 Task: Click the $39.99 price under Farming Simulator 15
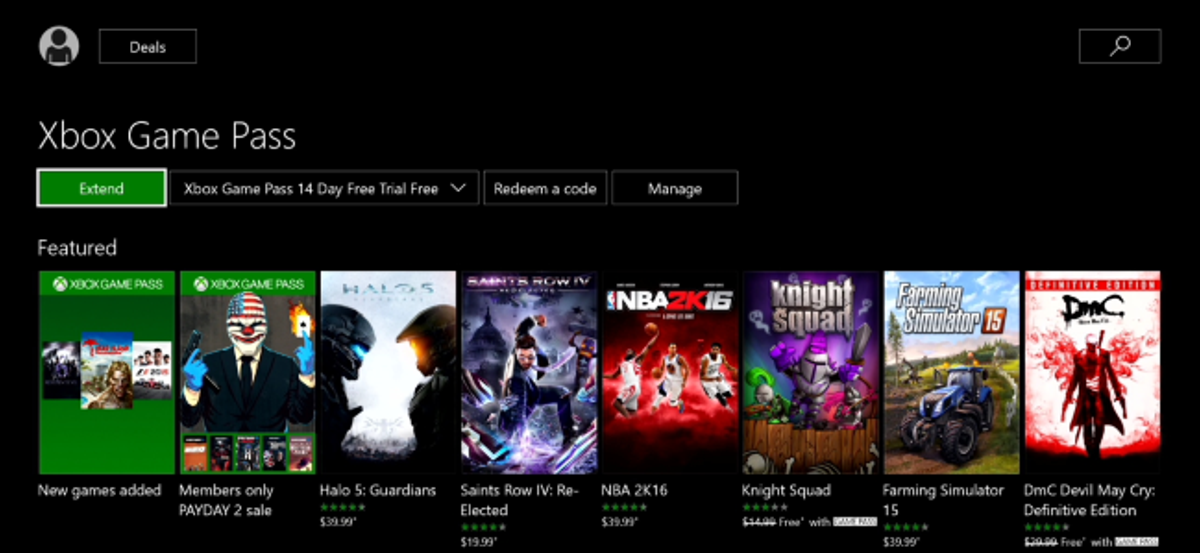click(x=900, y=541)
